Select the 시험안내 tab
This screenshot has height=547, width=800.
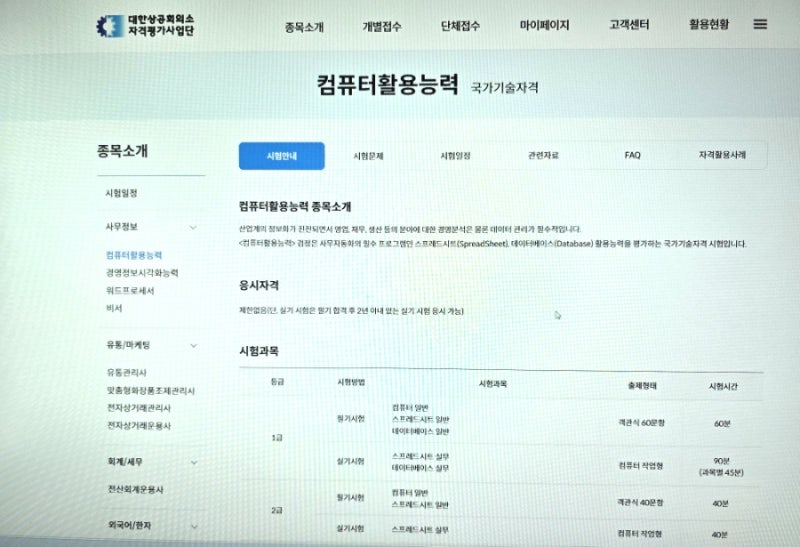pyautogui.click(x=282, y=156)
